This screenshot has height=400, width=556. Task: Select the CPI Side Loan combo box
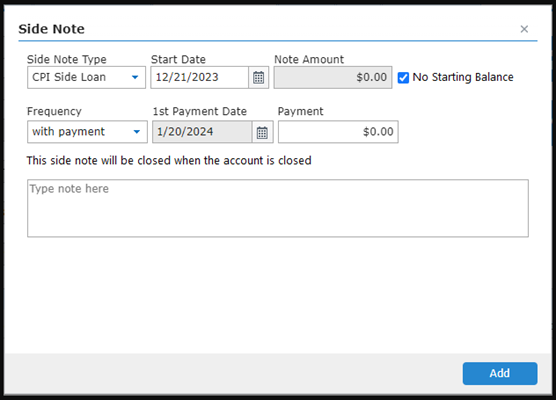pyautogui.click(x=86, y=77)
